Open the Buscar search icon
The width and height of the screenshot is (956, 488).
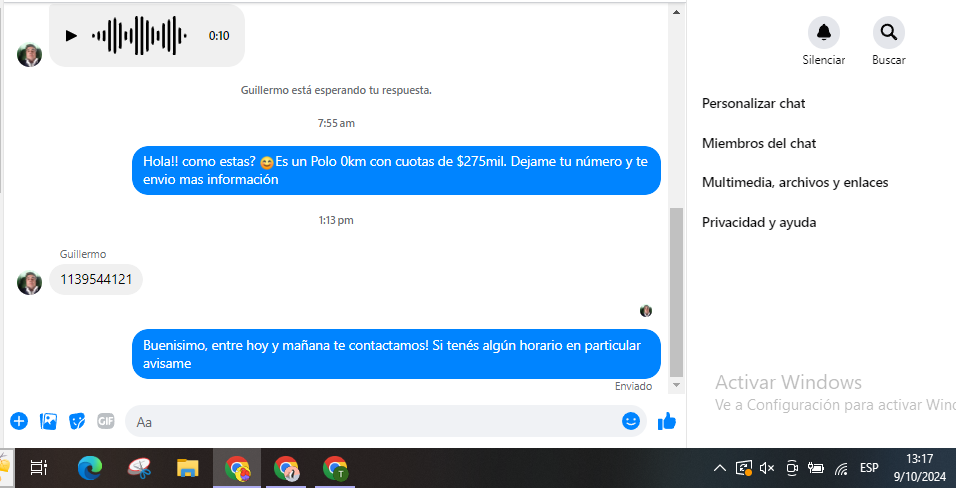pos(888,32)
